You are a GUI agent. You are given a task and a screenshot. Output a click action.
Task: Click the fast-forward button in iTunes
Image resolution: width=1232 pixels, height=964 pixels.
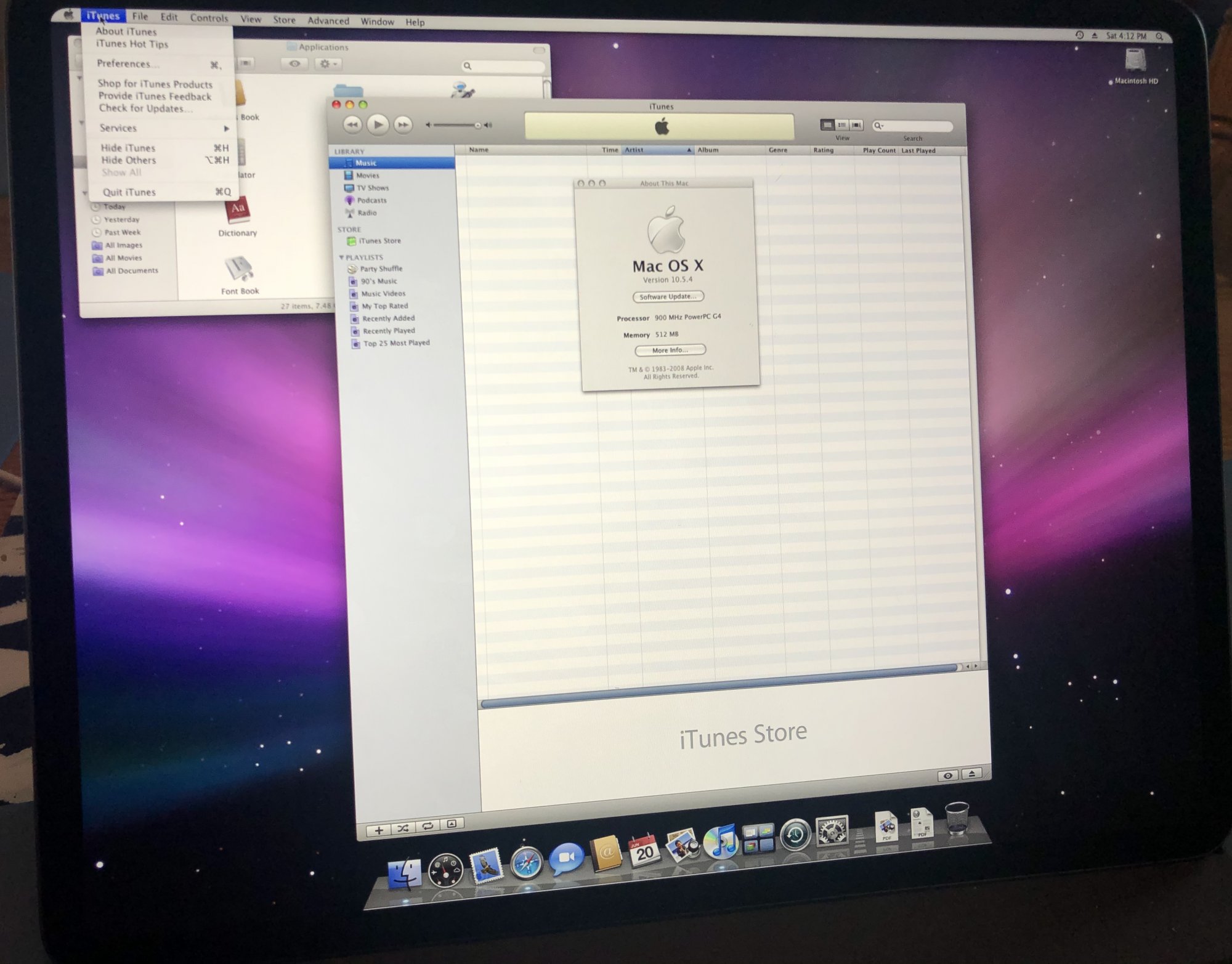(x=403, y=125)
